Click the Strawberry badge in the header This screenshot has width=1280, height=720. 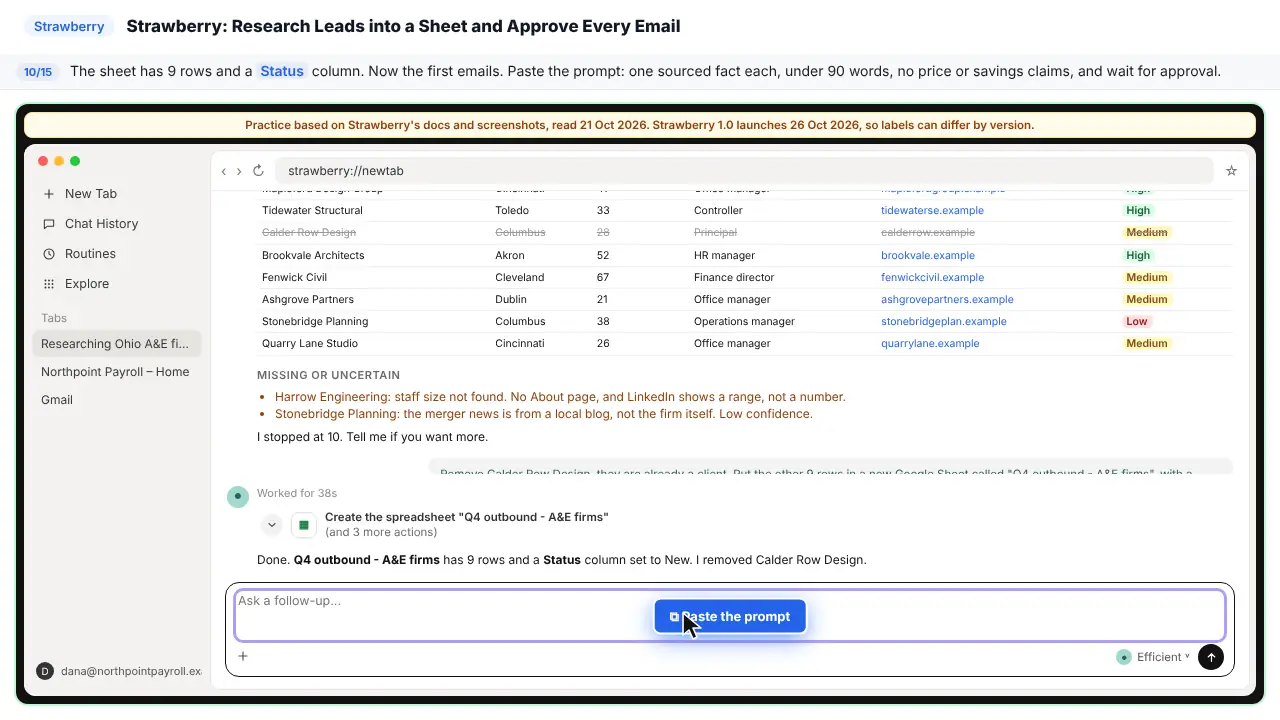[x=69, y=27]
